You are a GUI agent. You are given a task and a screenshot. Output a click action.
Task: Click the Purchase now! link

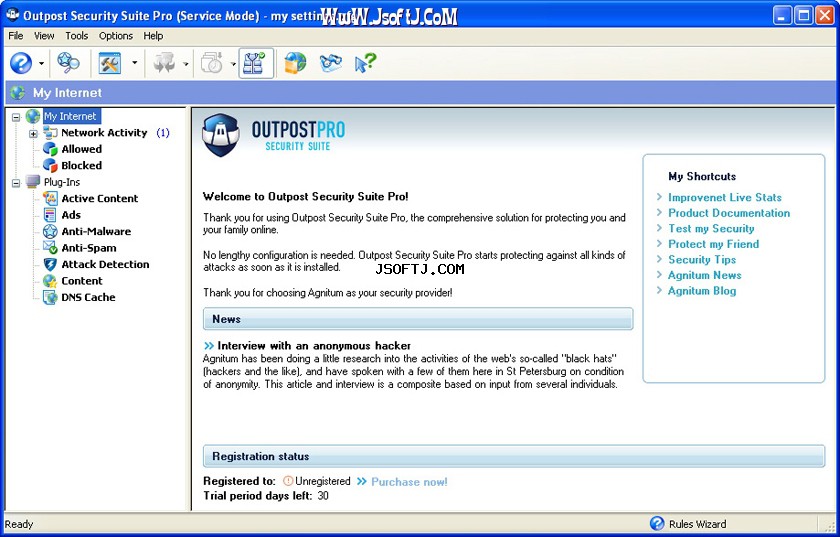409,482
